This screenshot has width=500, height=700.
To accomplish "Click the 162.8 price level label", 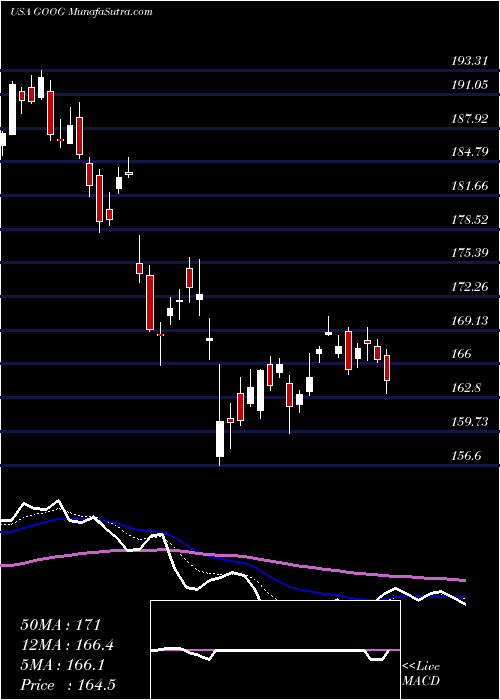I will (x=467, y=388).
